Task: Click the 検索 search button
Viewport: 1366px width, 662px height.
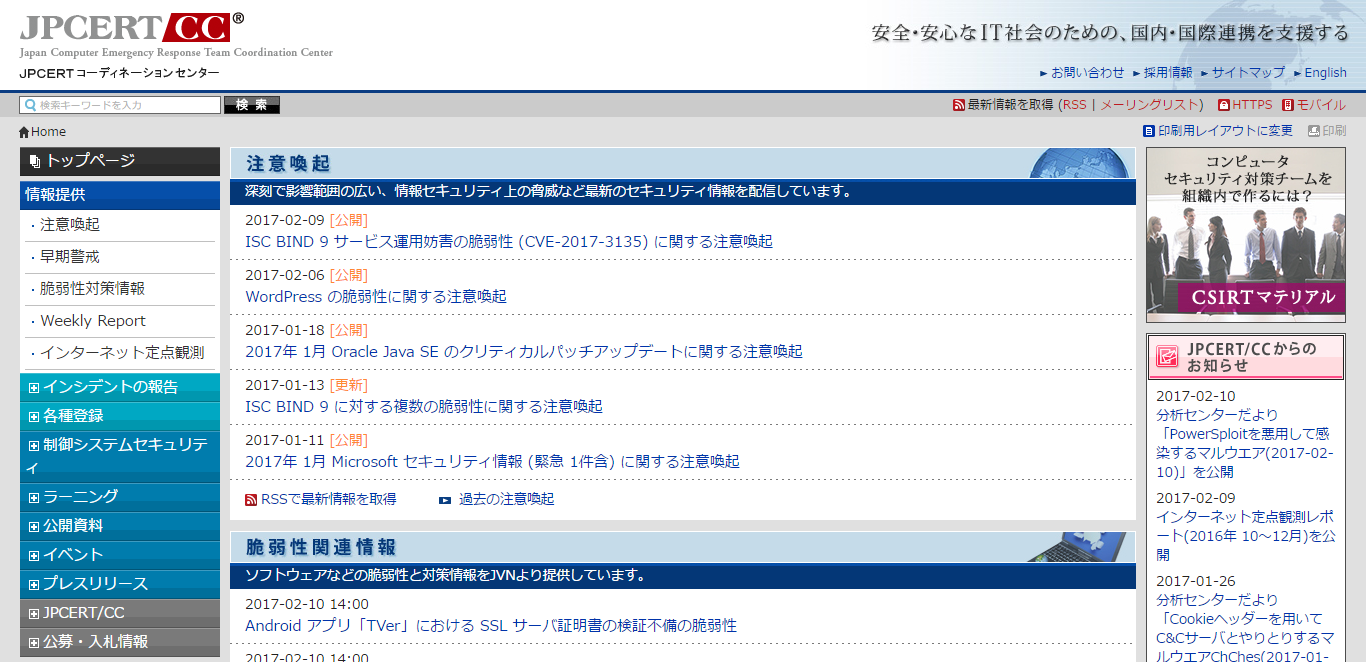Action: click(x=252, y=105)
